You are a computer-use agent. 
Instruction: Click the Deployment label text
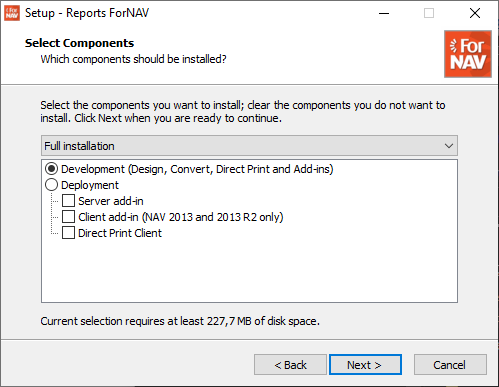[x=90, y=185]
